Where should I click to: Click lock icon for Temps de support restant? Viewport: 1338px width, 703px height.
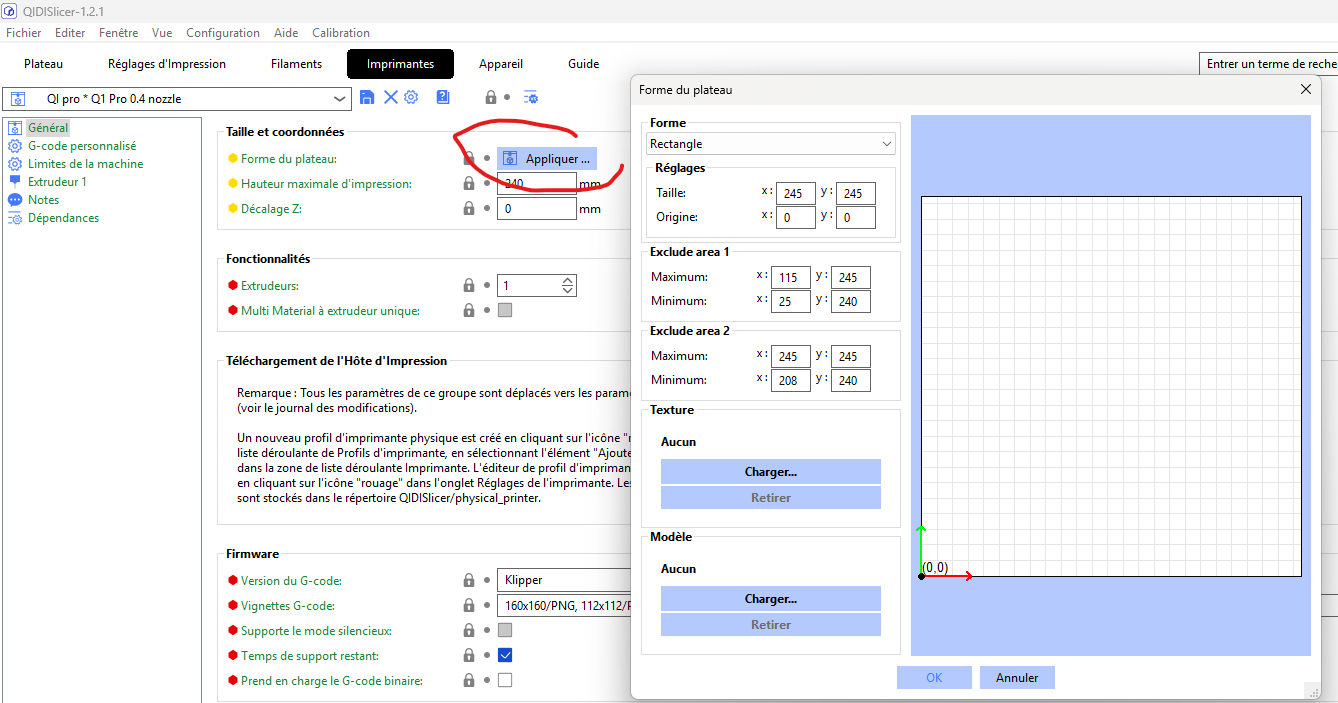tap(469, 655)
